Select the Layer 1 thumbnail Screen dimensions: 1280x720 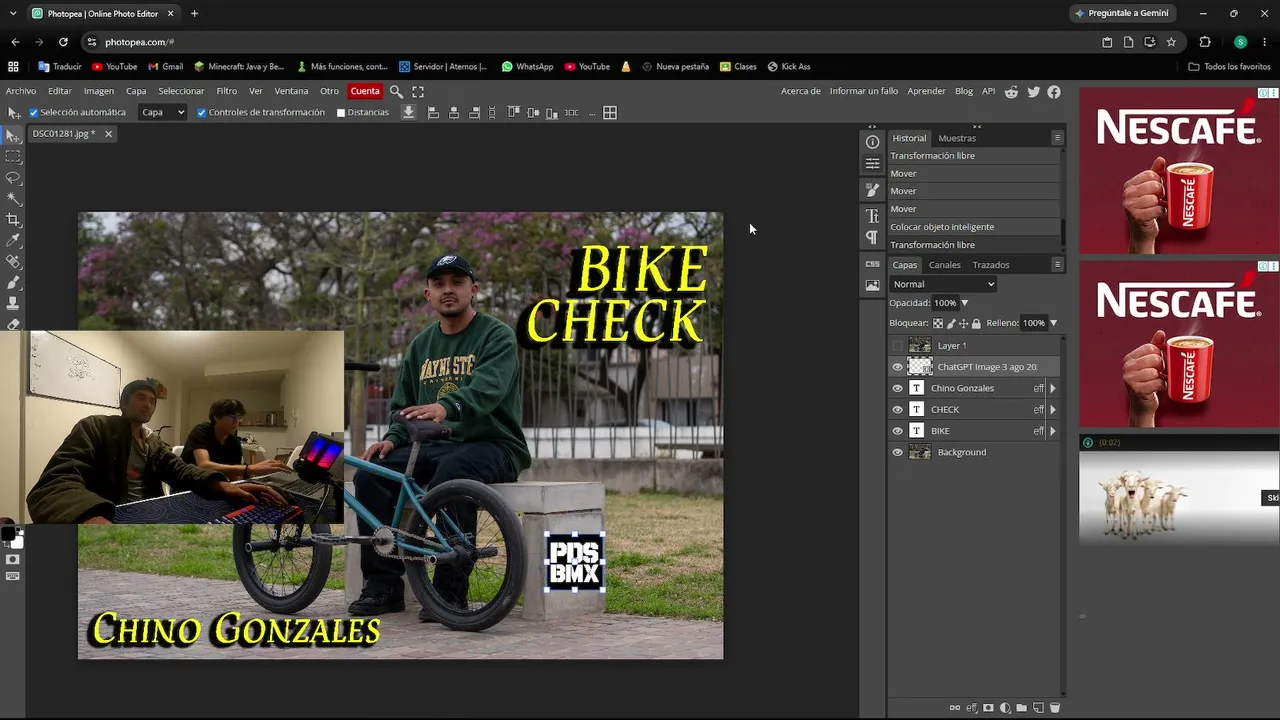(919, 346)
